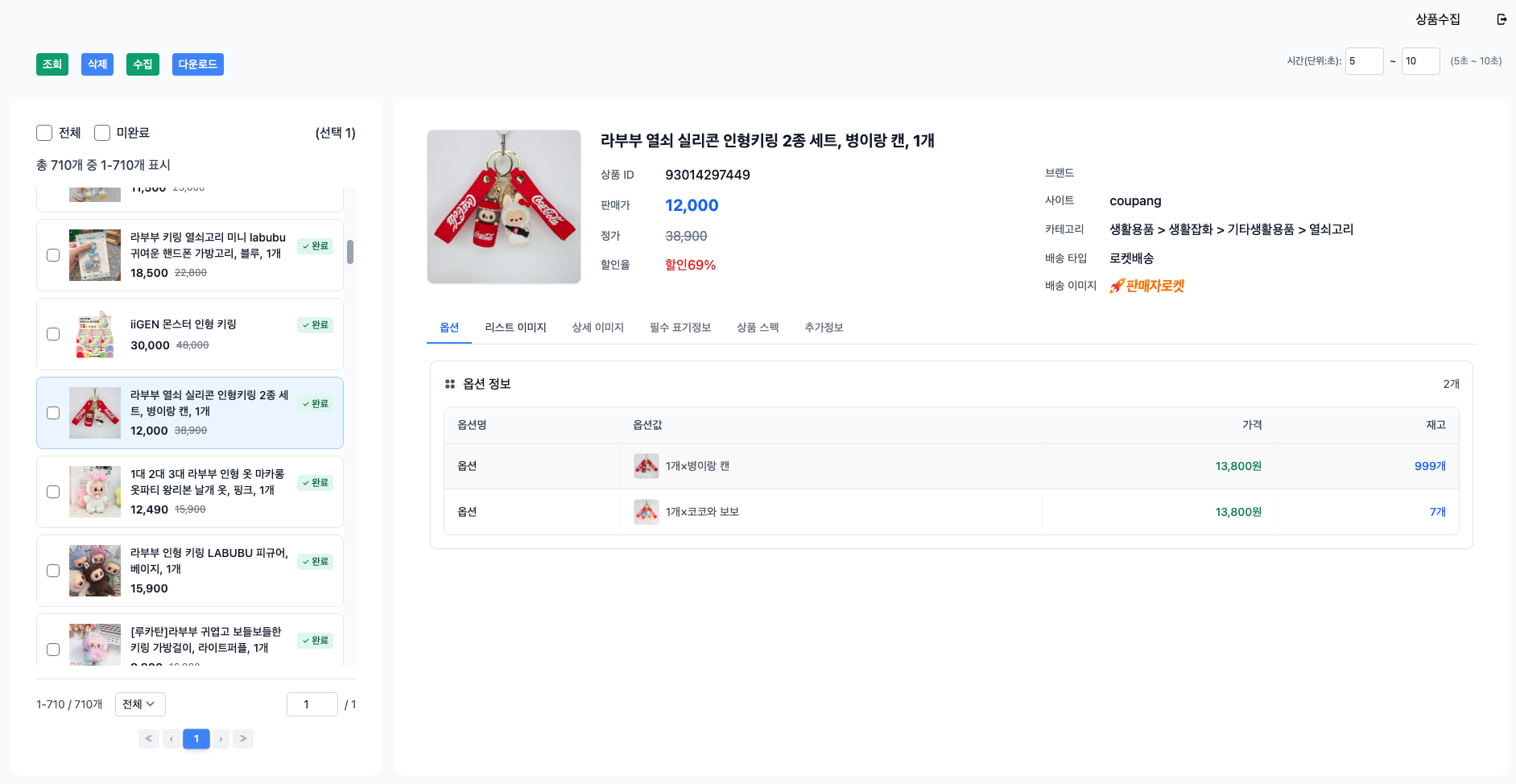Click the 코코와 보보 option thumbnail icon
Screen dimensions: 1516x784
tap(646, 512)
